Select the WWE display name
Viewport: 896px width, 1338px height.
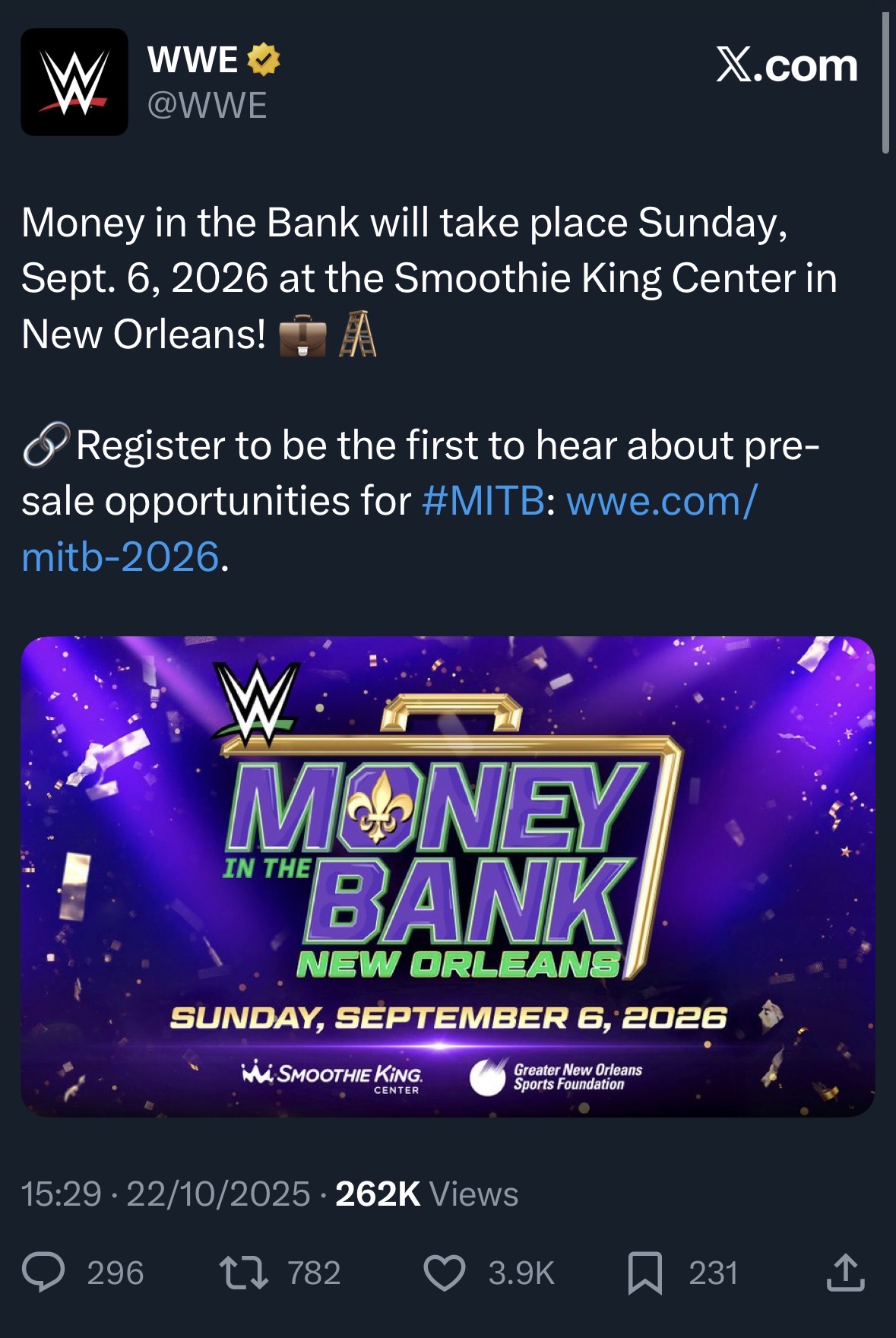point(192,60)
